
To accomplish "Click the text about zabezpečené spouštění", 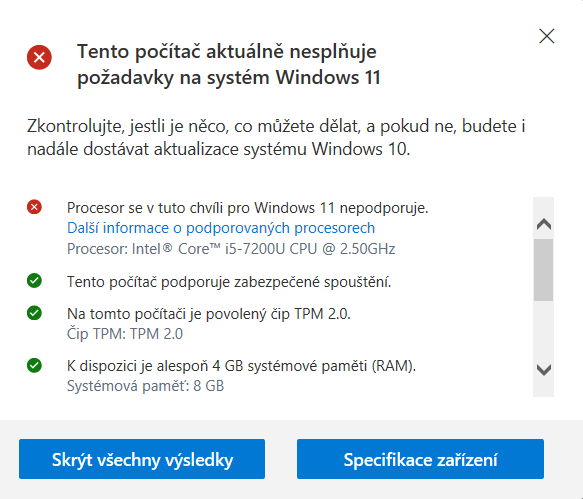I will point(229,282).
